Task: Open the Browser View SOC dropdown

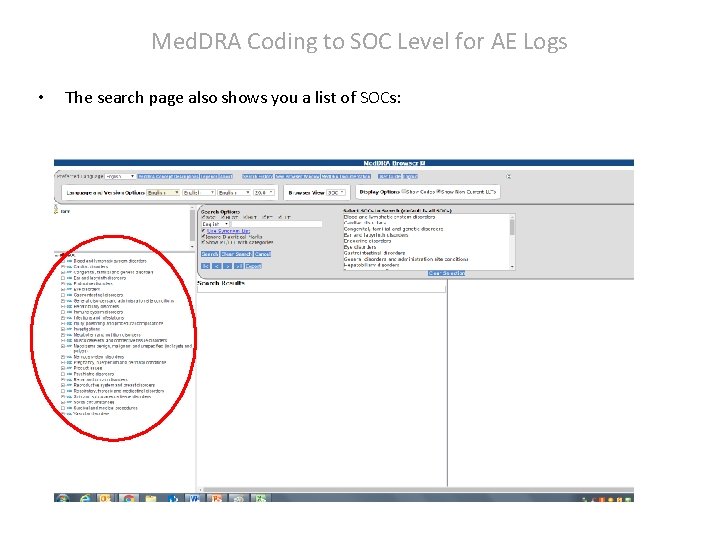Action: pyautogui.click(x=336, y=193)
